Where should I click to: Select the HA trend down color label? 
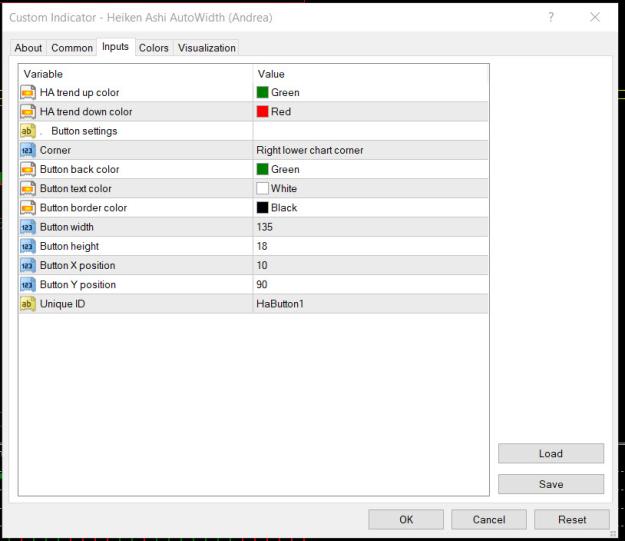pos(86,112)
